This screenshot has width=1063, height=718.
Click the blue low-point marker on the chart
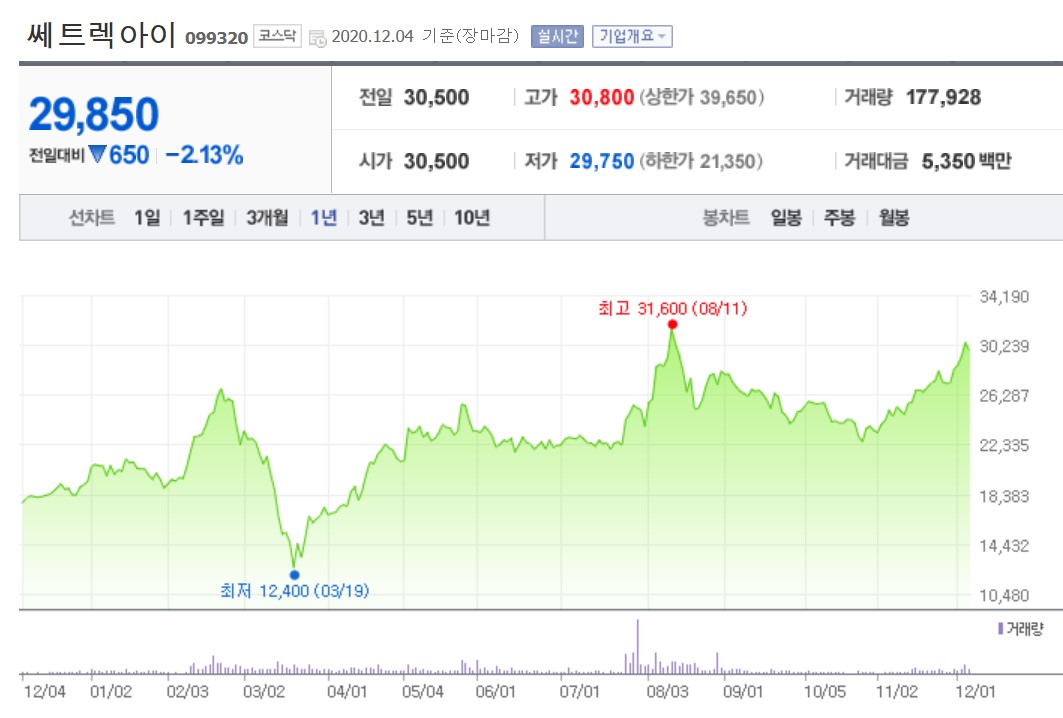(x=294, y=575)
